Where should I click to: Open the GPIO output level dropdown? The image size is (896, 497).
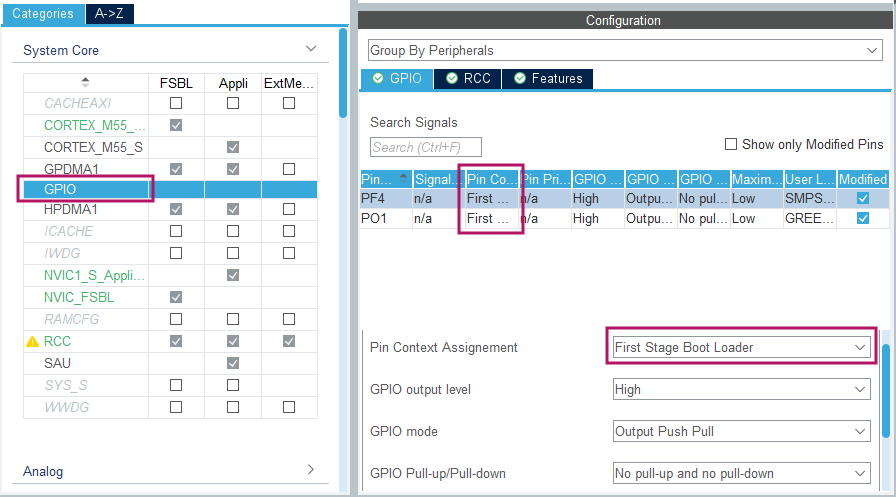pos(741,390)
